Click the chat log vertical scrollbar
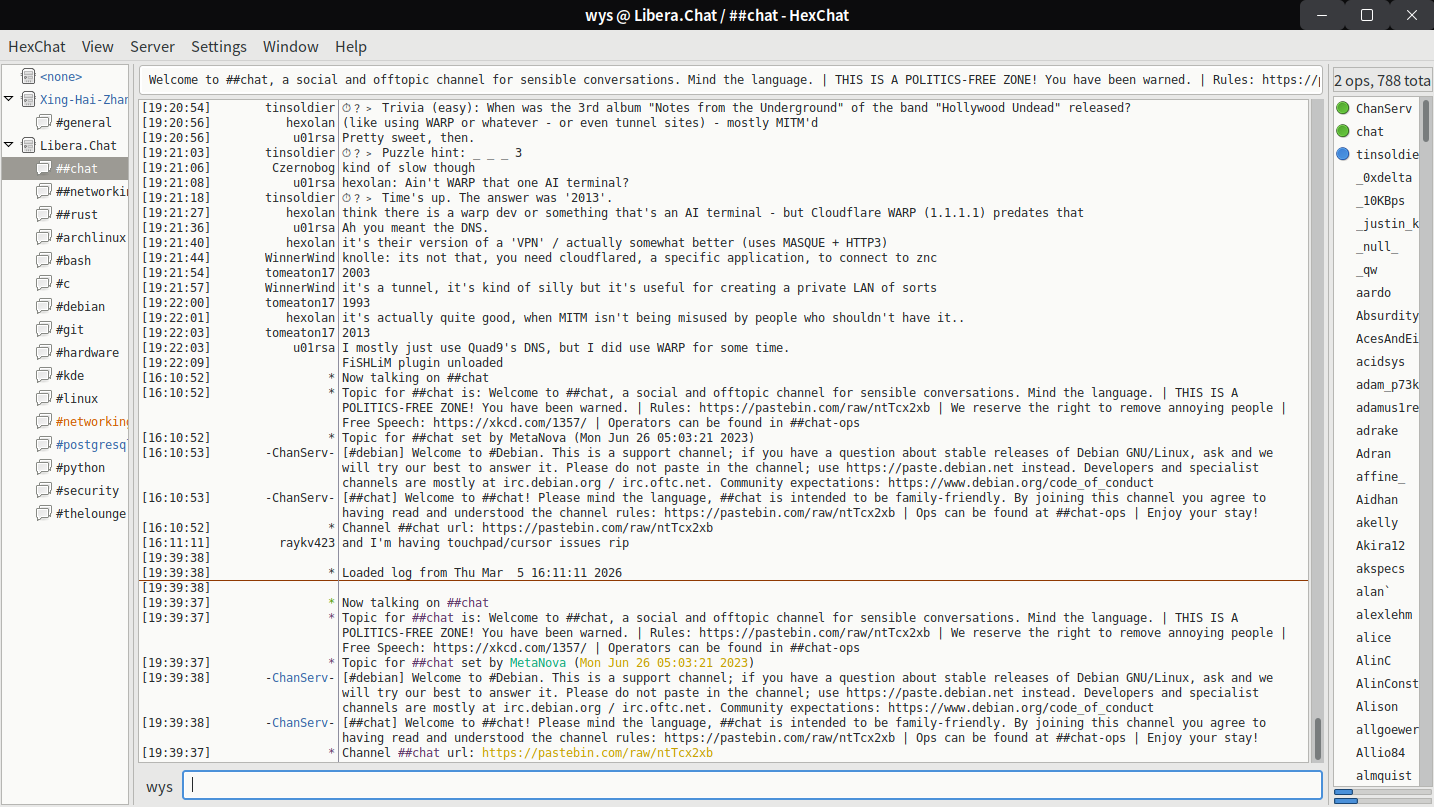Screen dimensions: 1434x807 click(x=1317, y=740)
